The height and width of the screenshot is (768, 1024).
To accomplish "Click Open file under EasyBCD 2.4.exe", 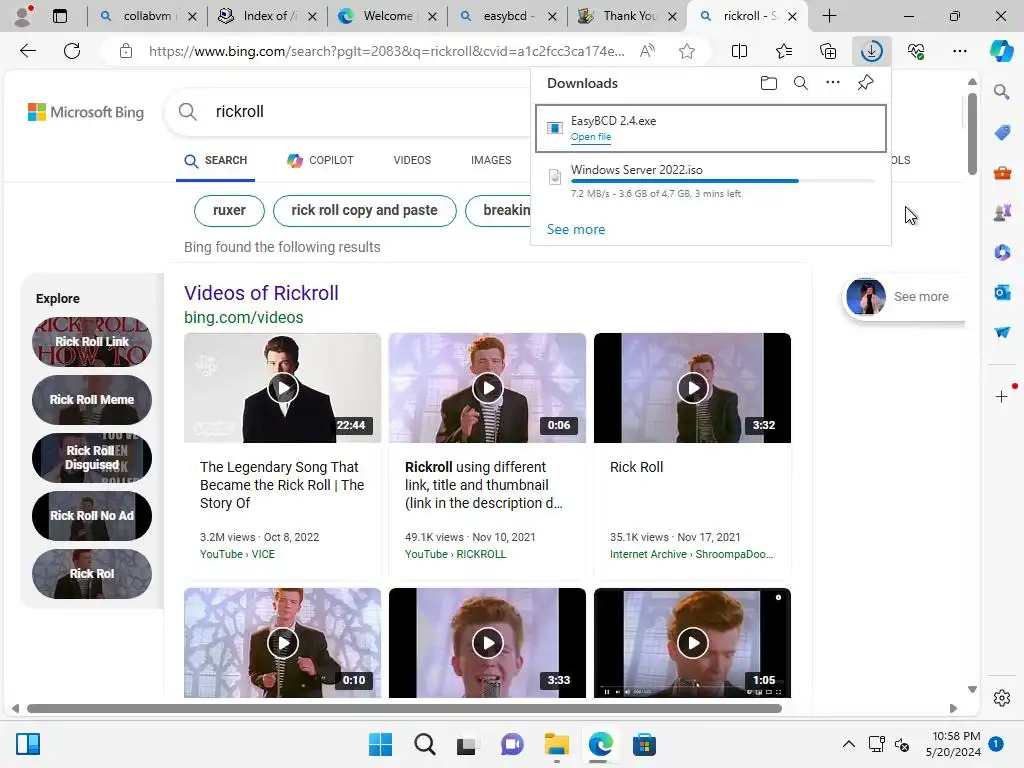I will (x=590, y=136).
